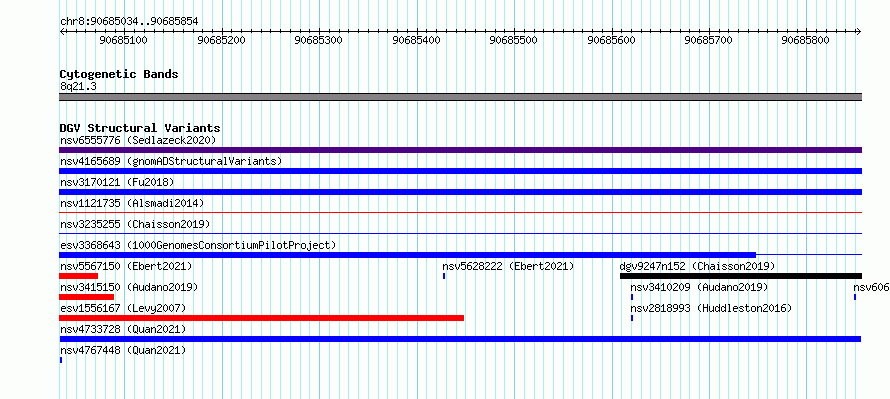This screenshot has width=890, height=399.
Task: Click ruler position 90685700
Action: point(708,40)
